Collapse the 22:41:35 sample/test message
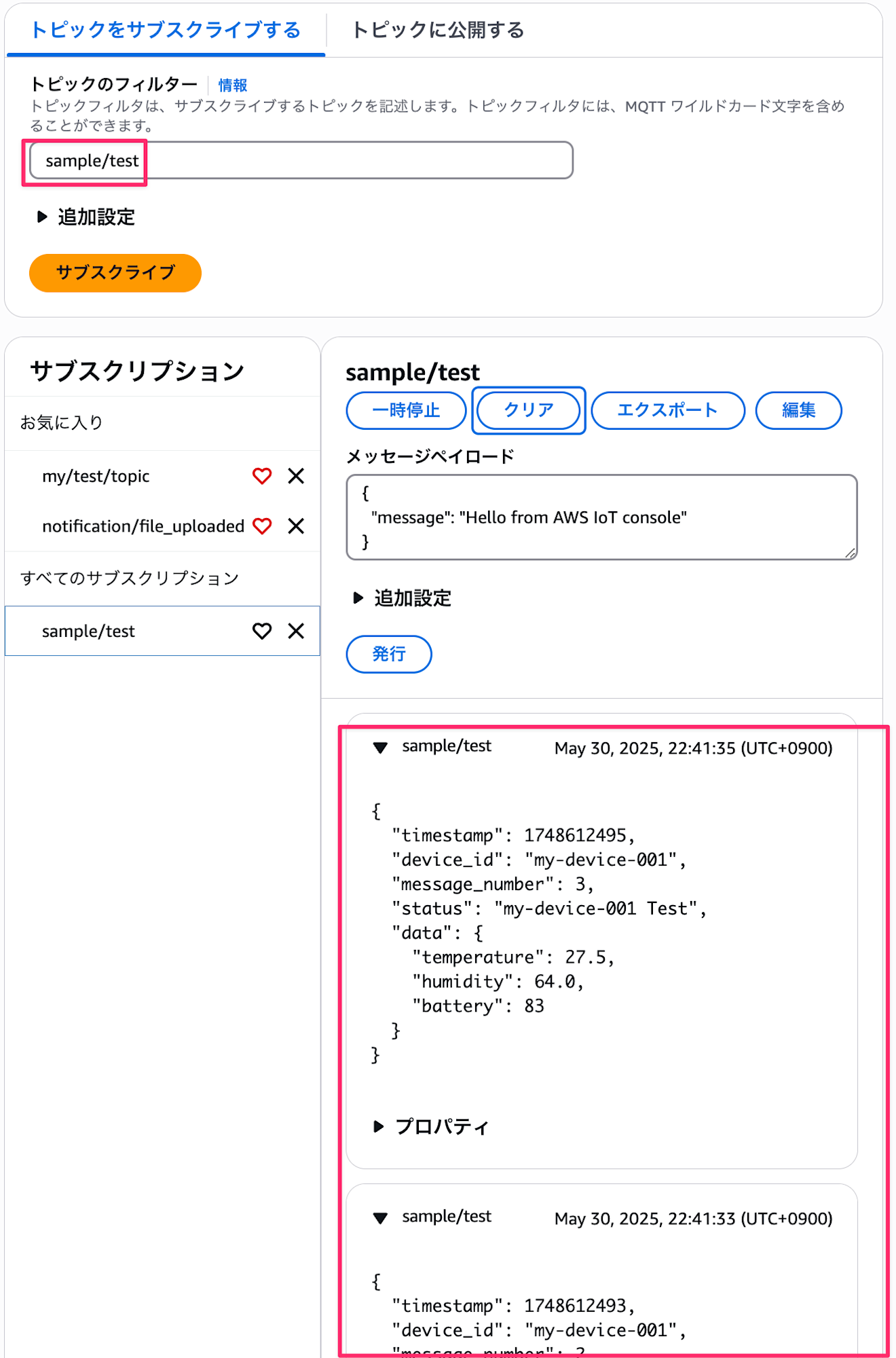Image resolution: width=896 pixels, height=1358 pixels. [380, 748]
